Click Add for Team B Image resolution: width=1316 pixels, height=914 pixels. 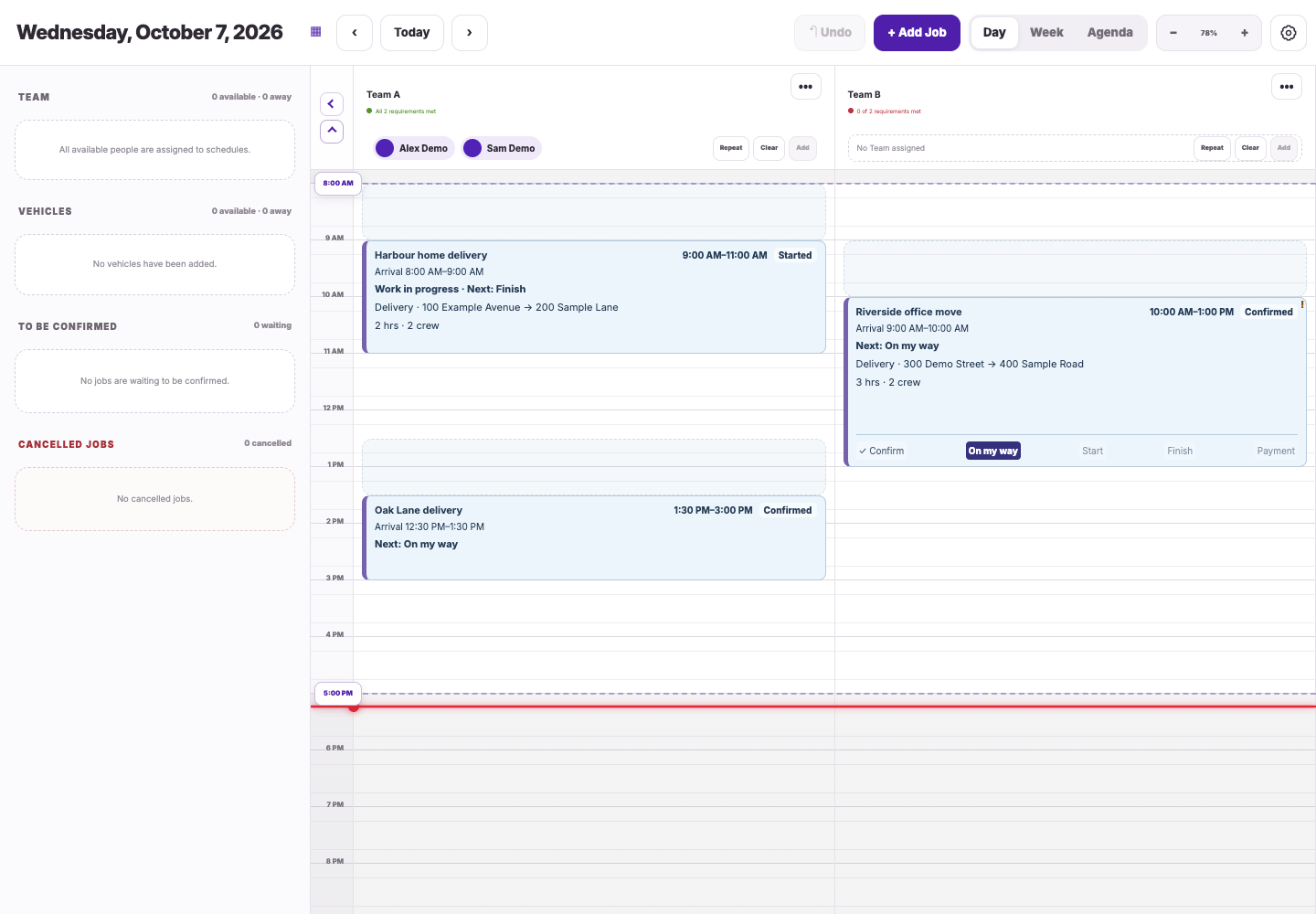1284,148
